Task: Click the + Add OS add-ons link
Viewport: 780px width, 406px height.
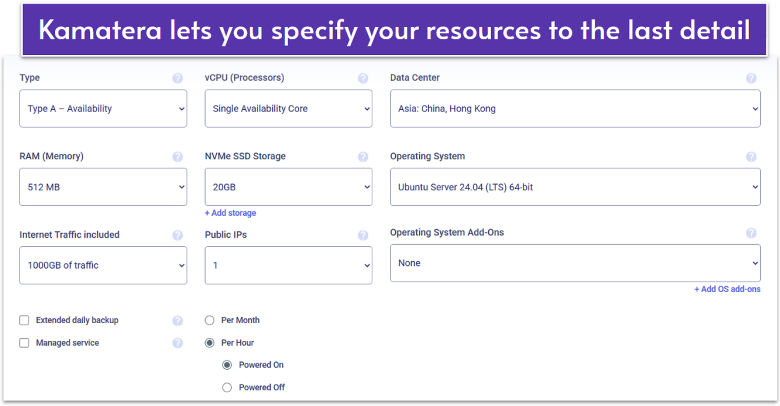Action: [727, 290]
